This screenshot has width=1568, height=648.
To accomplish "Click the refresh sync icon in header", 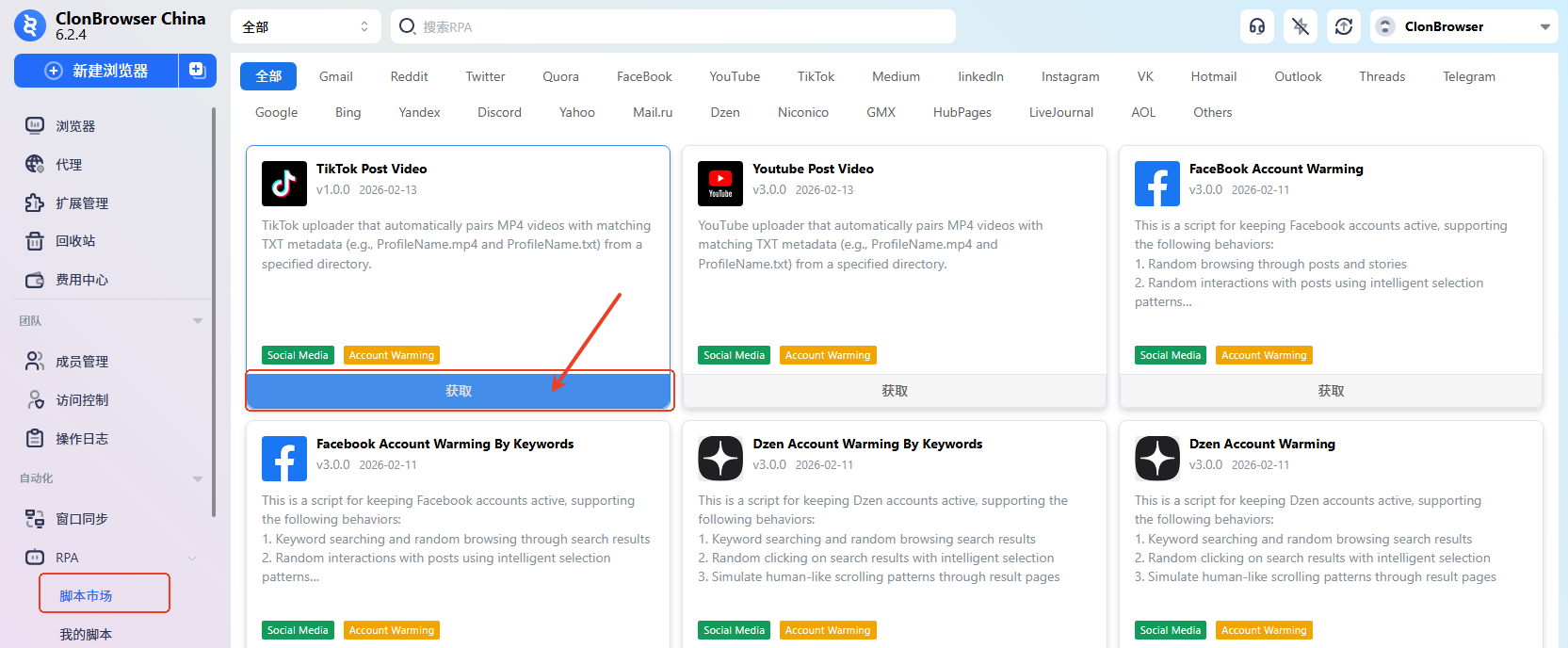I will pyautogui.click(x=1344, y=26).
